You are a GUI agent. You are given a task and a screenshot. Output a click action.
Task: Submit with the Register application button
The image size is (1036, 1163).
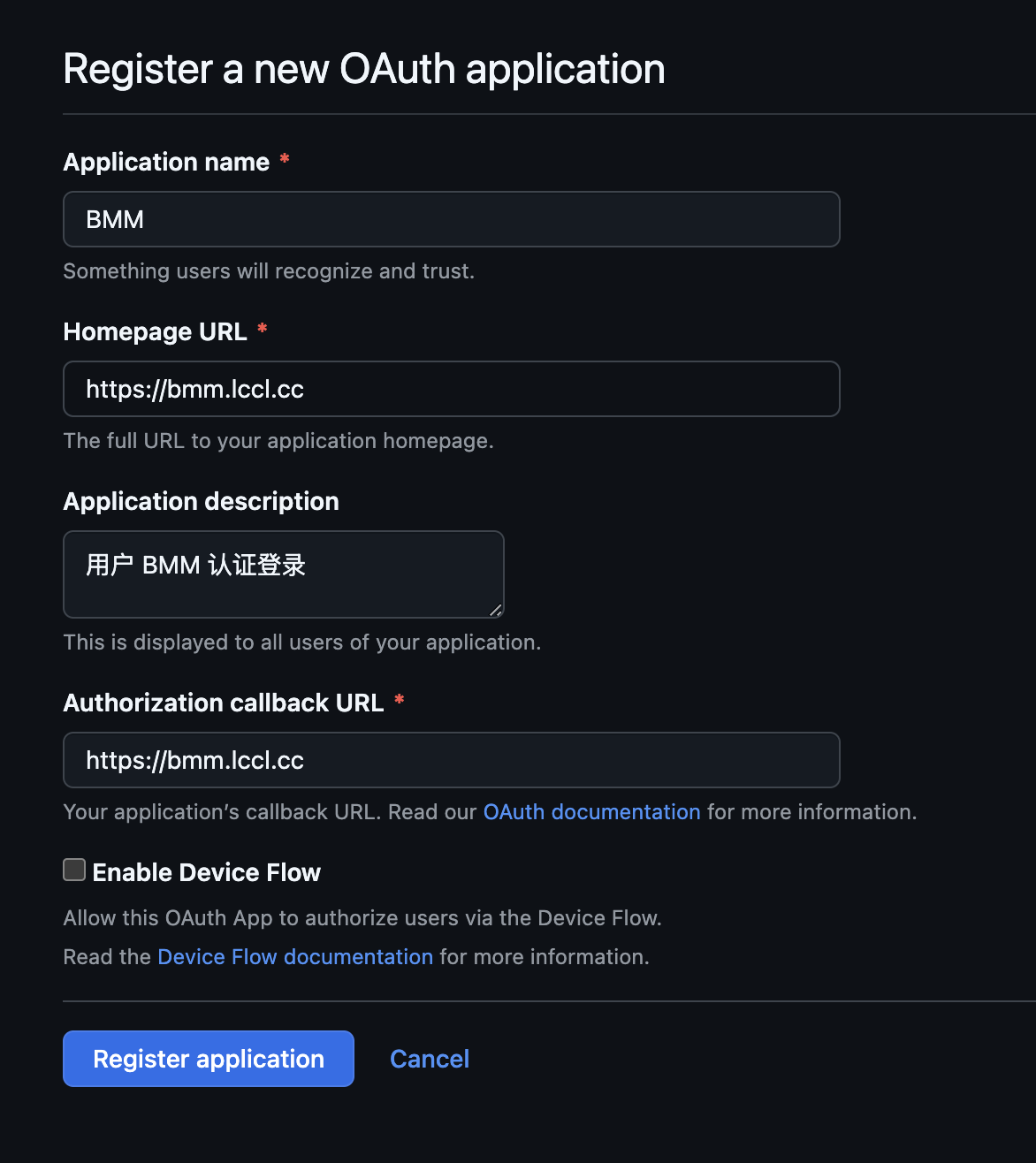209,1059
